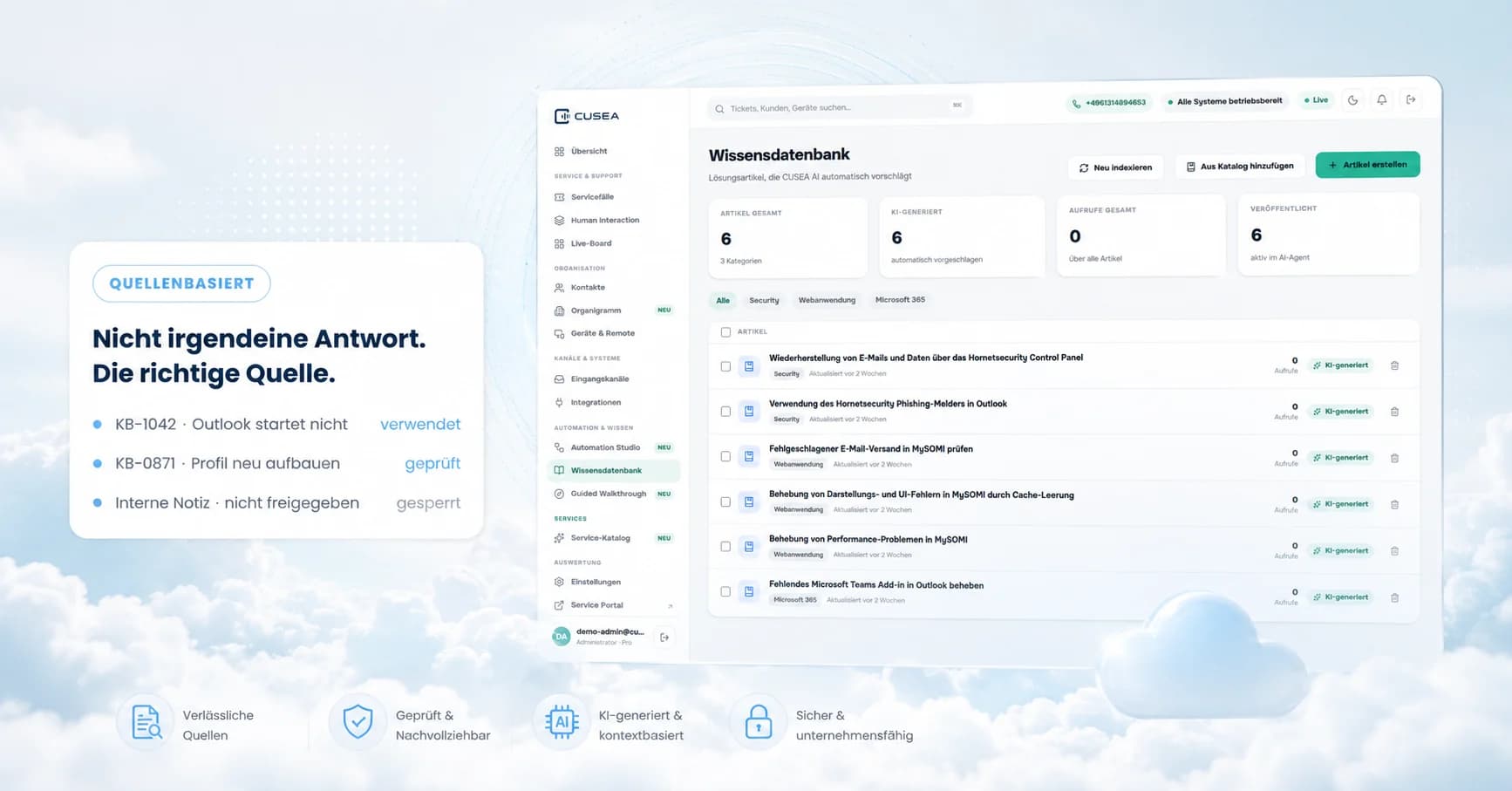Check the Fehlendes Microsoft Teams Add-in checkbox
This screenshot has width=1512, height=791.
[725, 592]
